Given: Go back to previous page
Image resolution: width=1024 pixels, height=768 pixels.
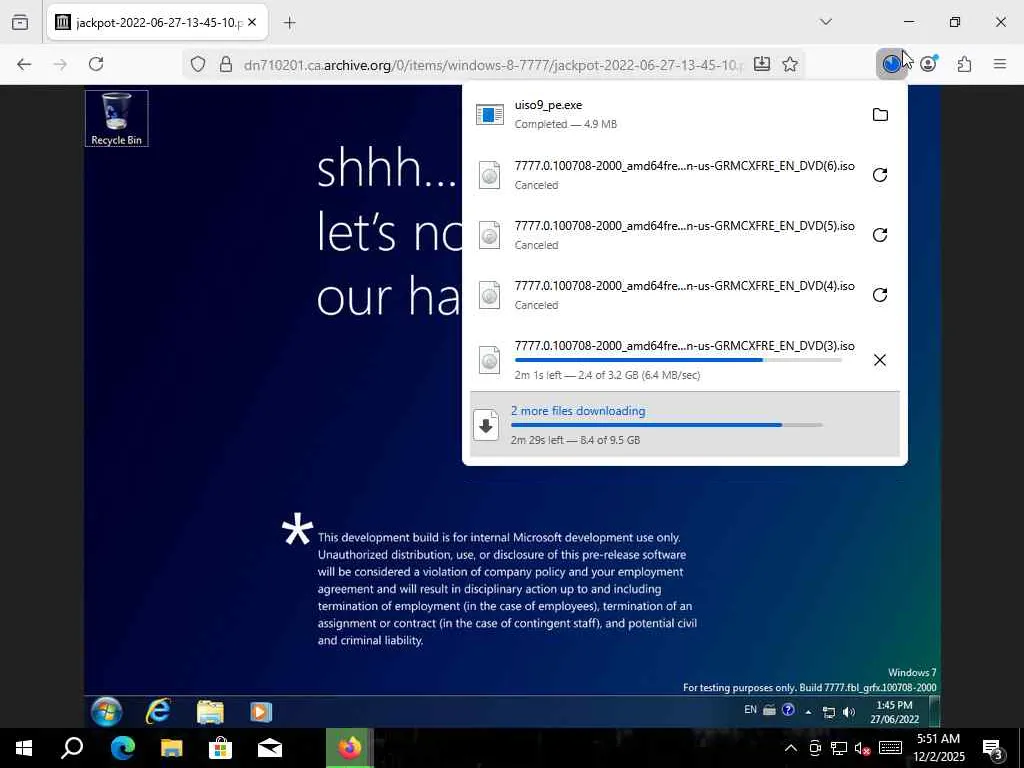Looking at the screenshot, I should (x=24, y=64).
